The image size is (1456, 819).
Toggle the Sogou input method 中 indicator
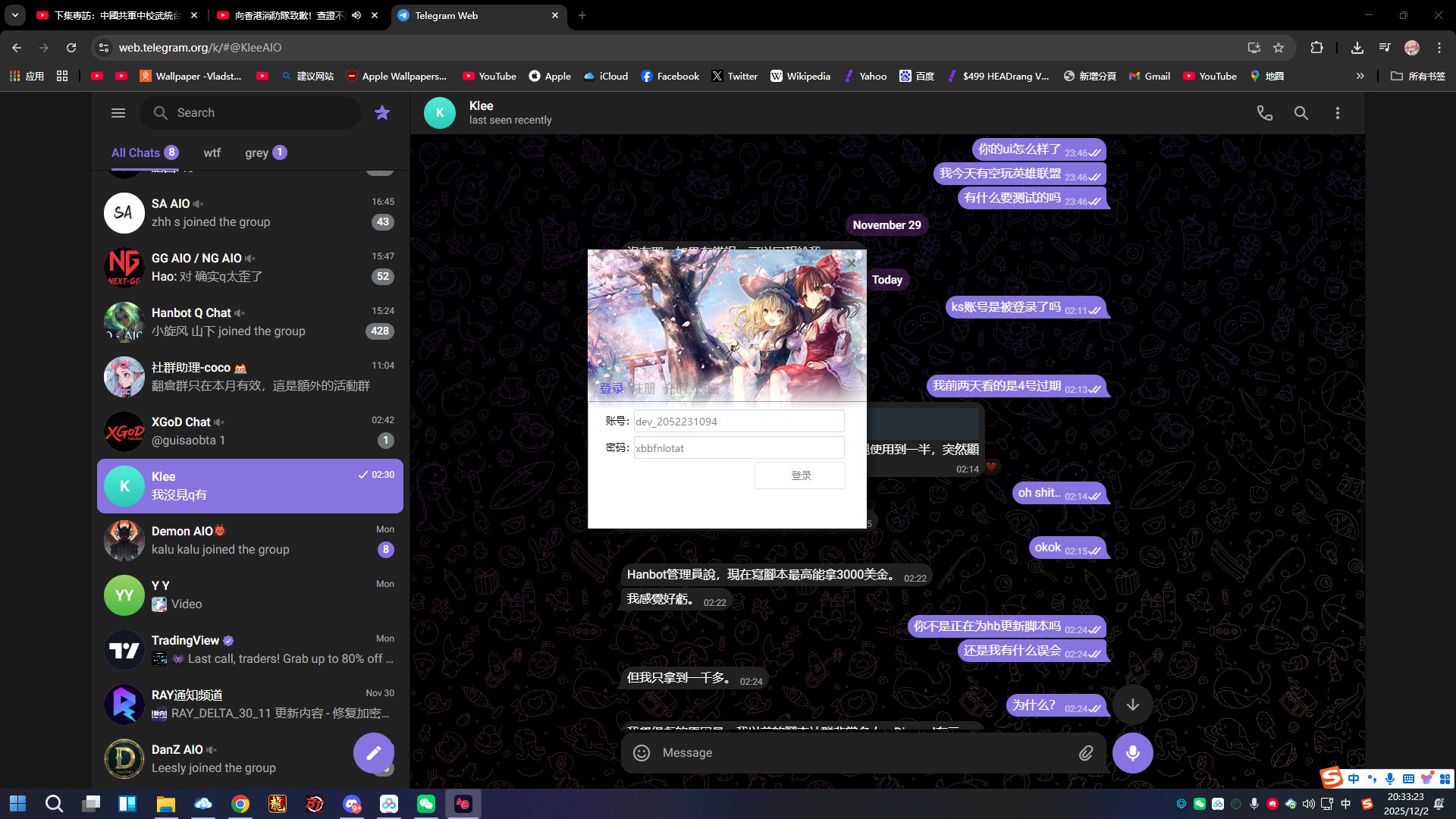pyautogui.click(x=1354, y=779)
